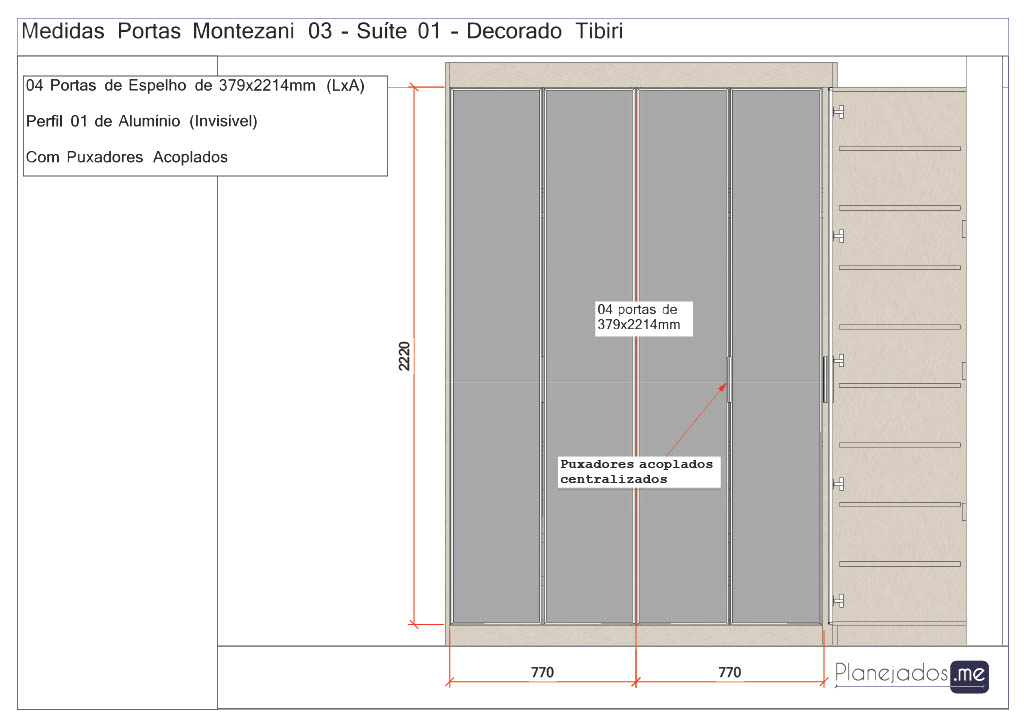Select the rightmost mirror door panel
The width and height of the screenshot is (1024, 726).
776,250
